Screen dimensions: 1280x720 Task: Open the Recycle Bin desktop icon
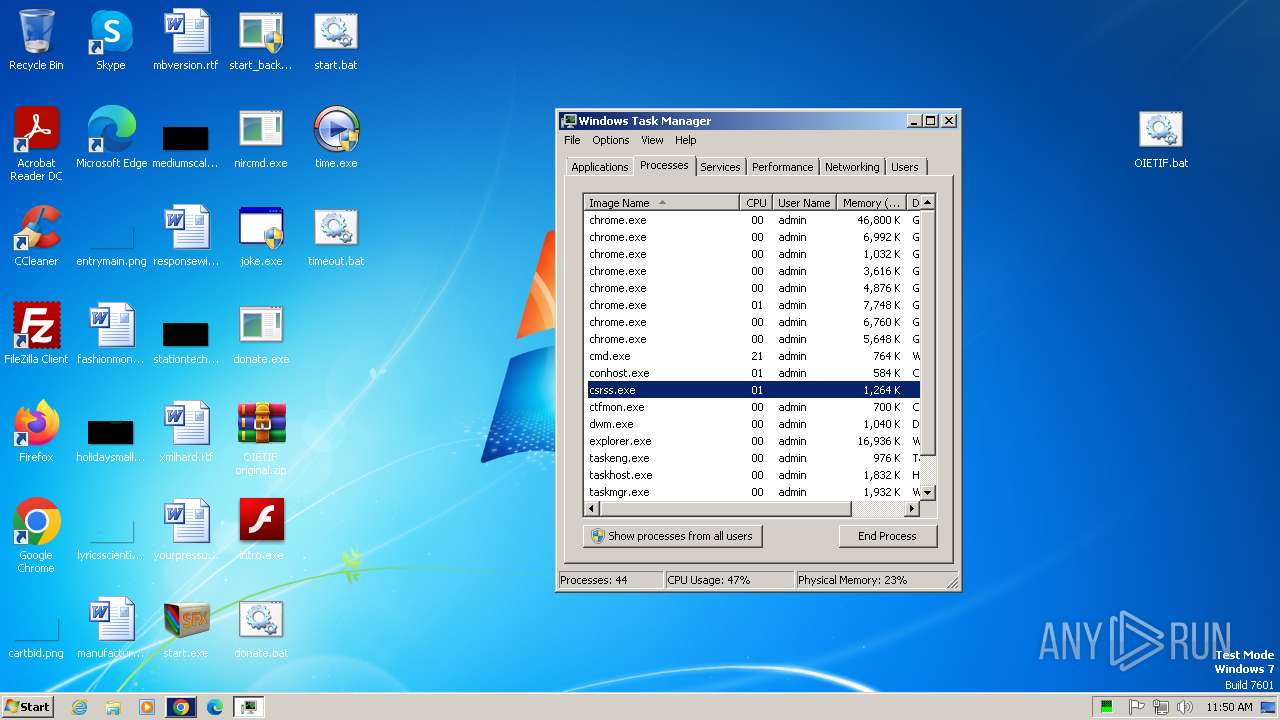36,40
